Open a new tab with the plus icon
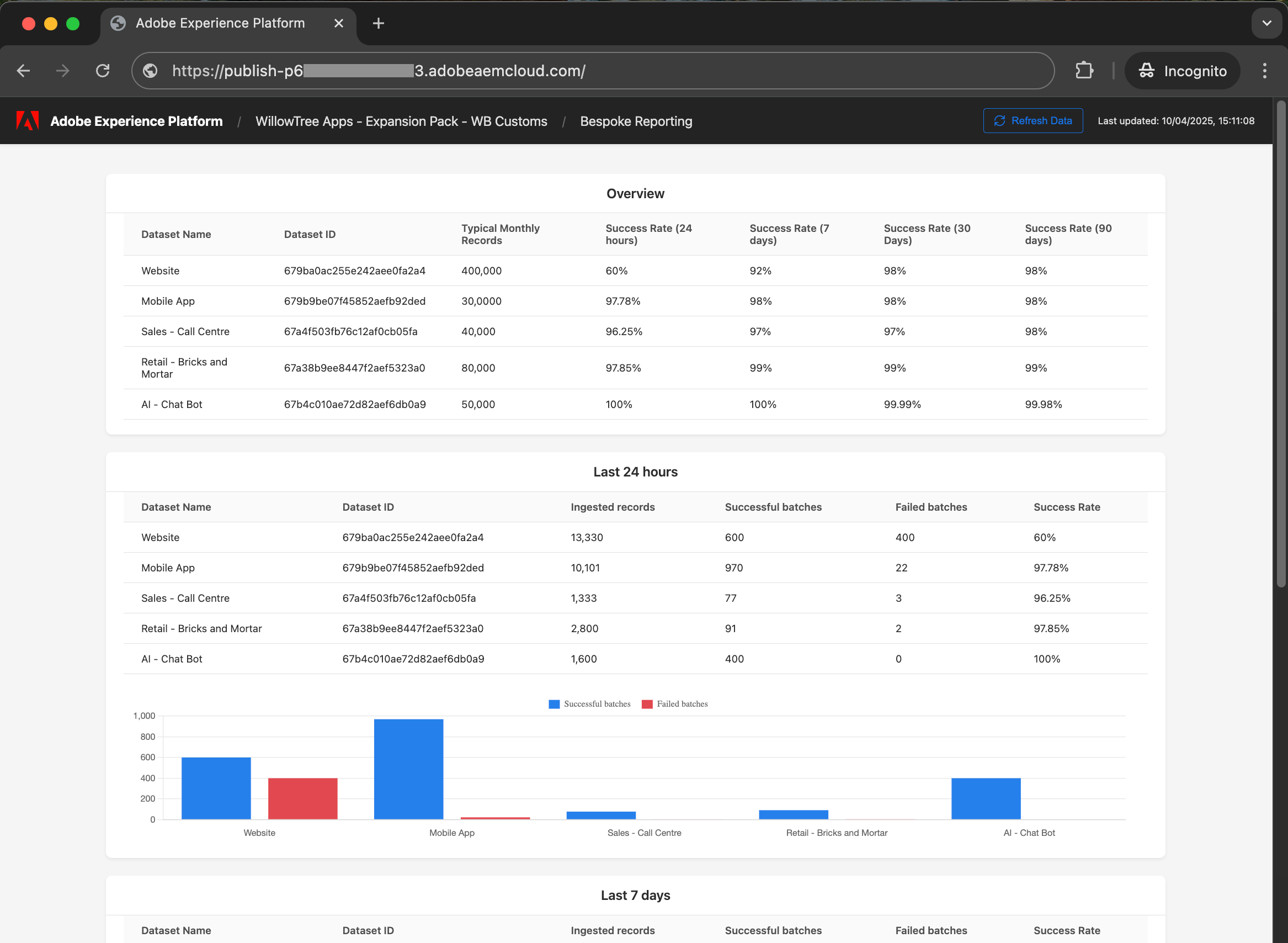Viewport: 1288px width, 943px height. [378, 23]
